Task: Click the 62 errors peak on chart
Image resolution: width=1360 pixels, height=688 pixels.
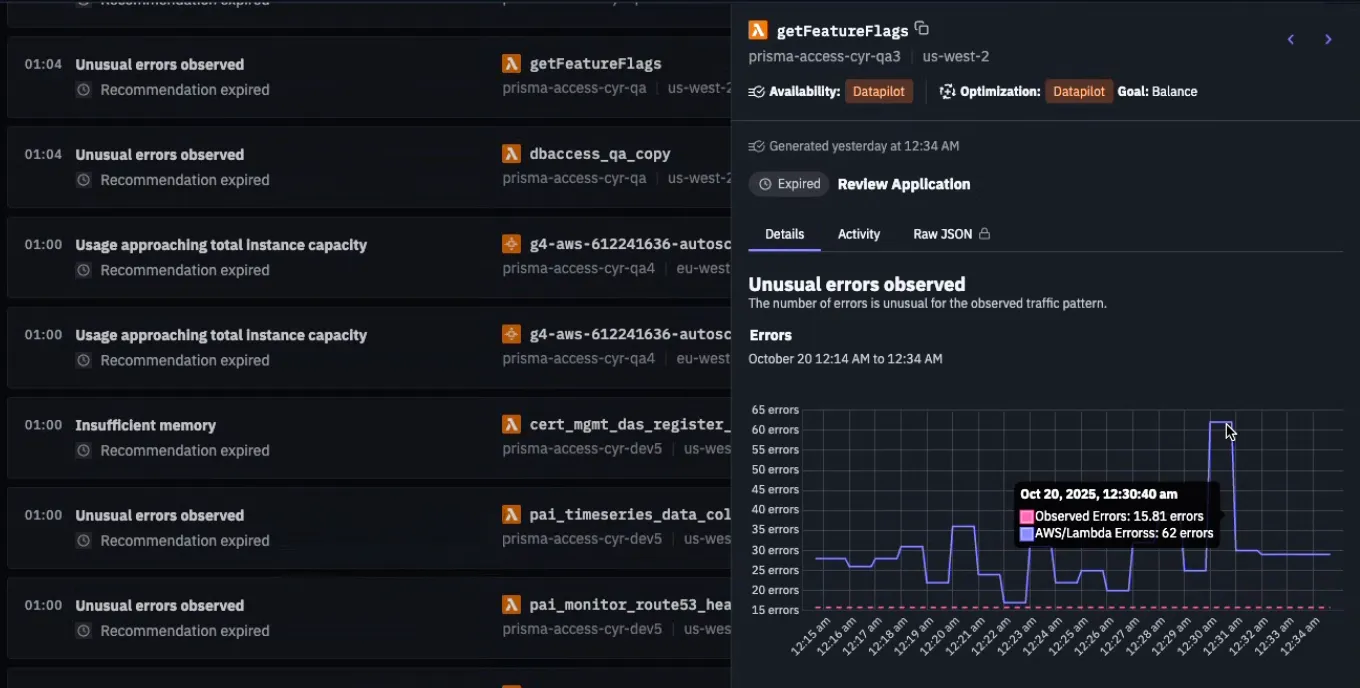Action: tap(1220, 422)
